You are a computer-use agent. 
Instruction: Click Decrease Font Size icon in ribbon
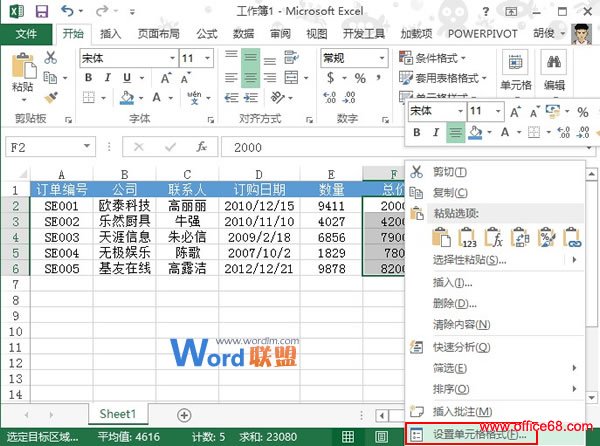click(x=186, y=78)
